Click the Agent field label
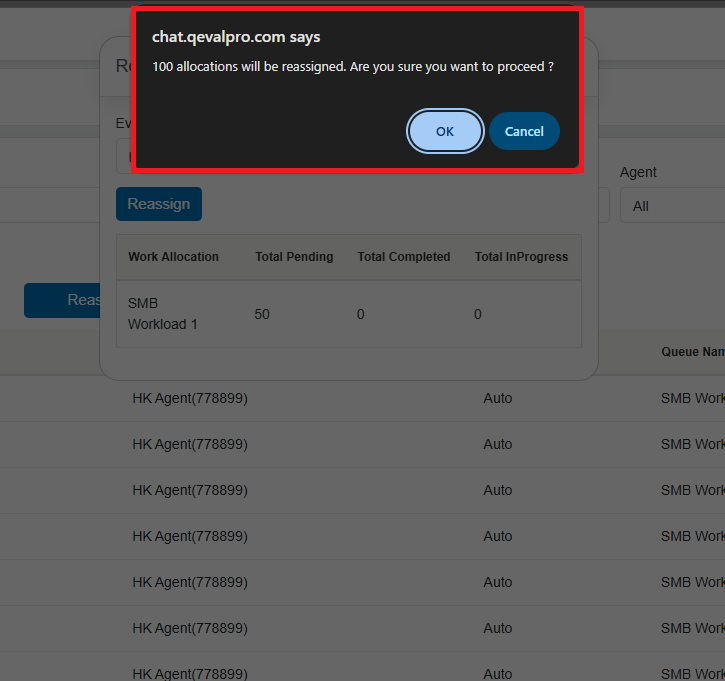This screenshot has height=681, width=725. [x=638, y=172]
